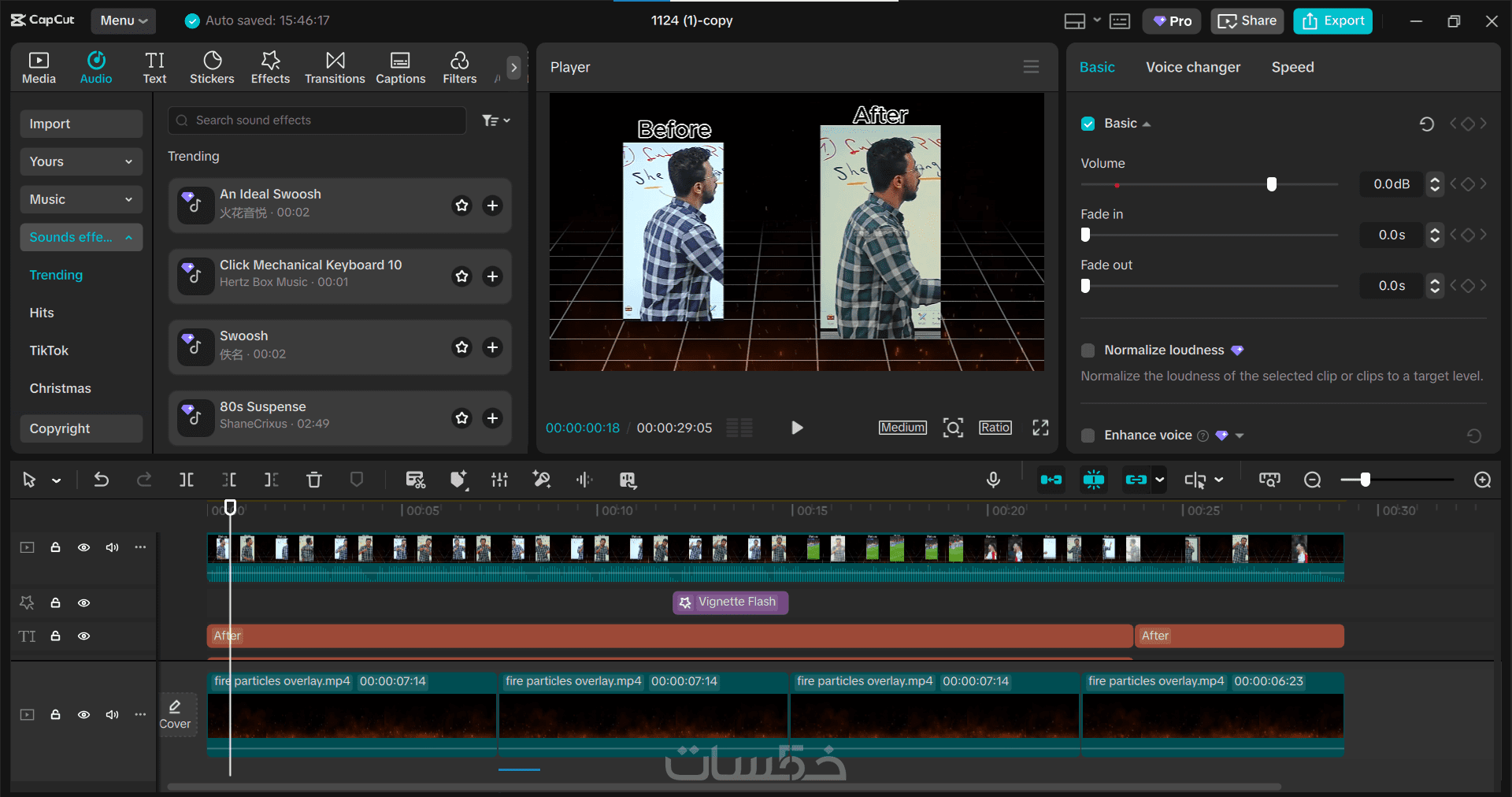The image size is (1512, 797).
Task: Add An Ideal Swoosh sound to timeline
Action: (492, 206)
